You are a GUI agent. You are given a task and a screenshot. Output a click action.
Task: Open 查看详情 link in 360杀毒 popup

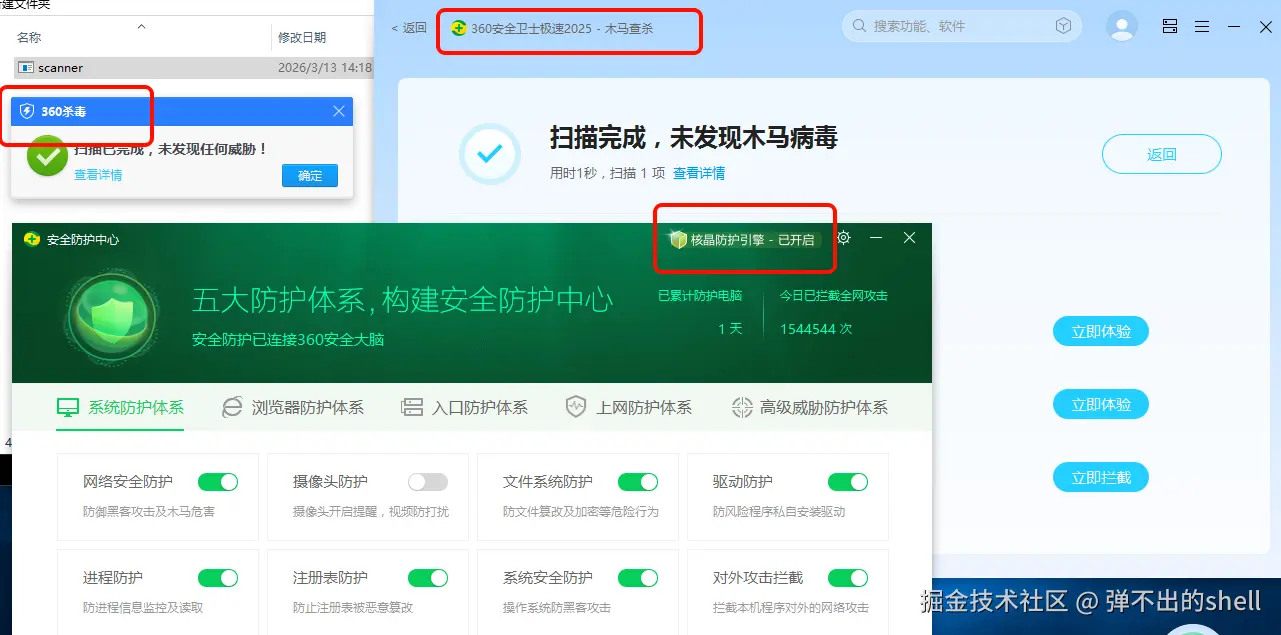98,175
